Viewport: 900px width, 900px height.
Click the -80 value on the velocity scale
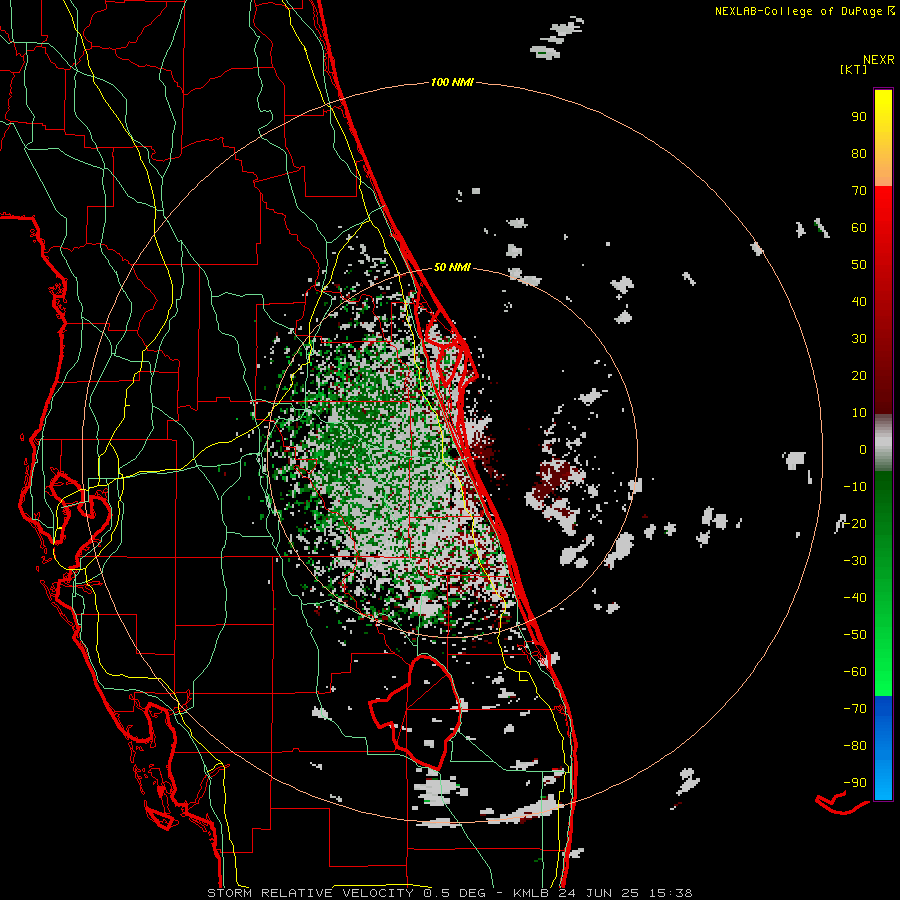855,746
